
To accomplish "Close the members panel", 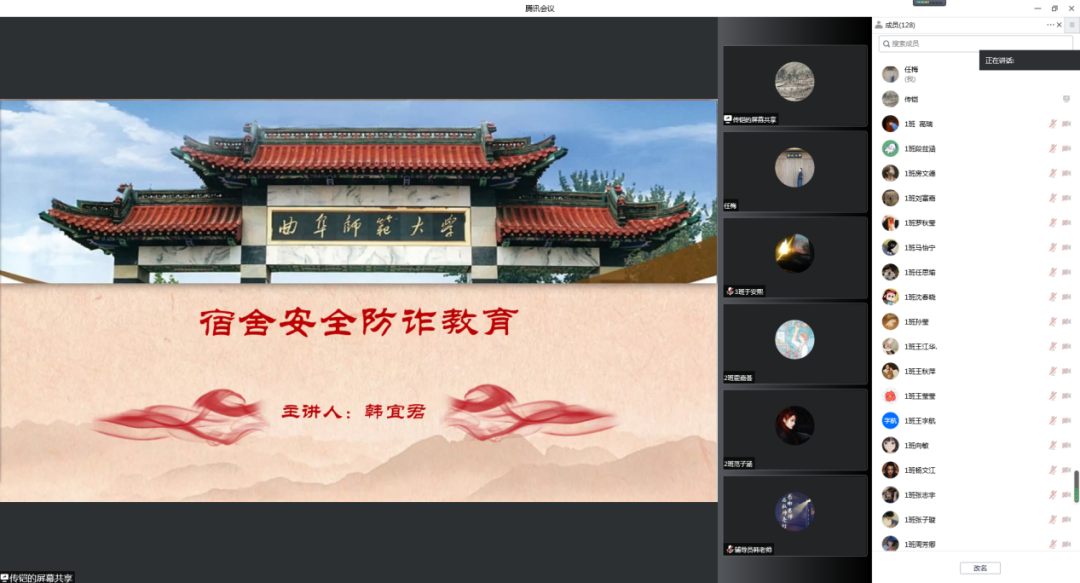I will pyautogui.click(x=1059, y=25).
